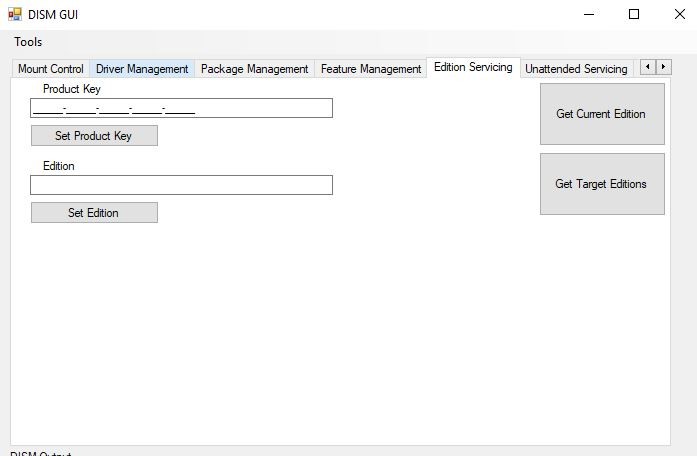Viewport: 697px width, 456px height.
Task: Click into the Edition text box
Action: point(181,185)
